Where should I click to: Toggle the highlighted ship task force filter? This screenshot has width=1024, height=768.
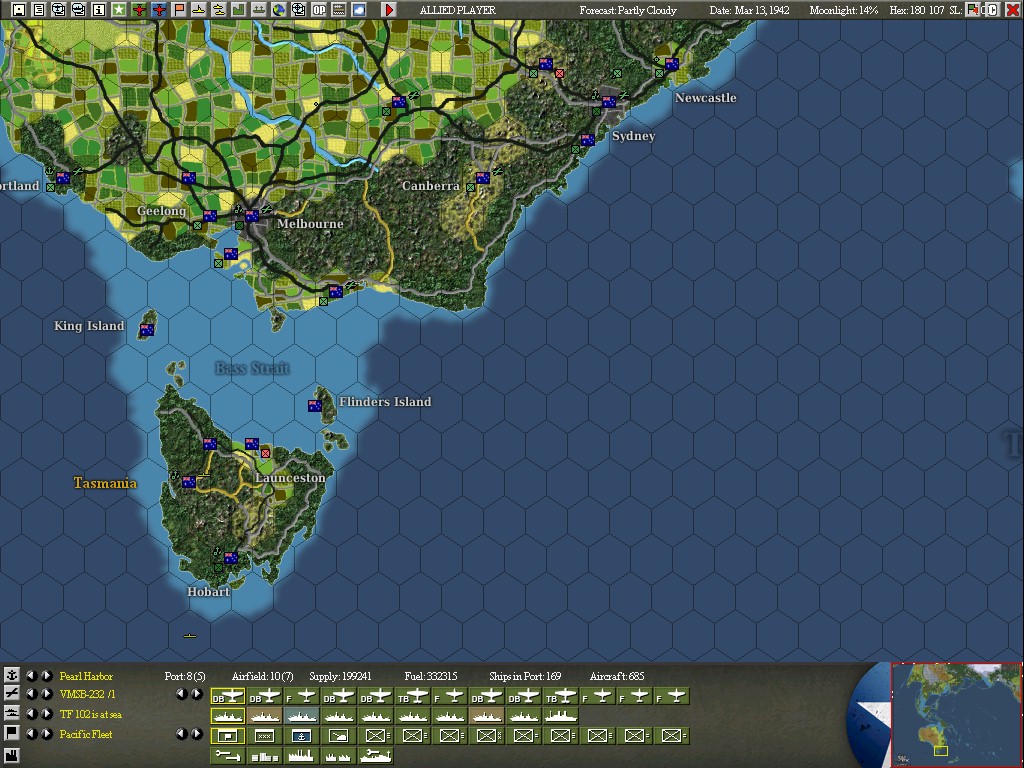227,716
